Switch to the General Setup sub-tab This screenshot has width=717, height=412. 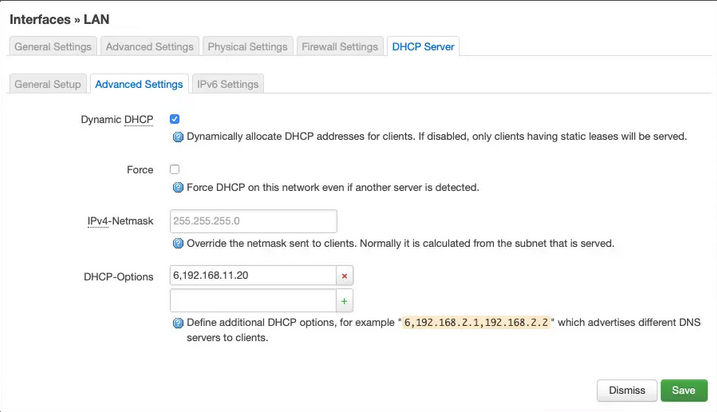(x=47, y=84)
